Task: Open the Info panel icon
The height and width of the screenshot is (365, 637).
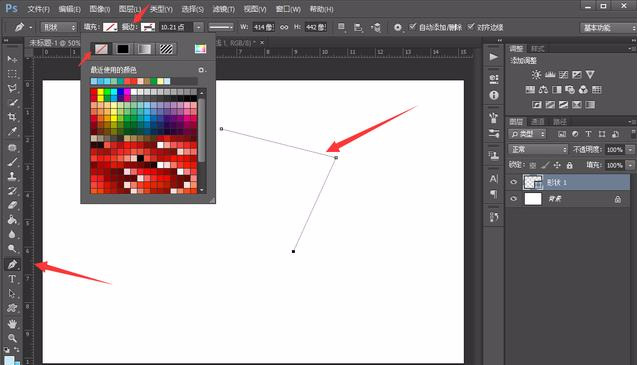Action: click(x=494, y=95)
